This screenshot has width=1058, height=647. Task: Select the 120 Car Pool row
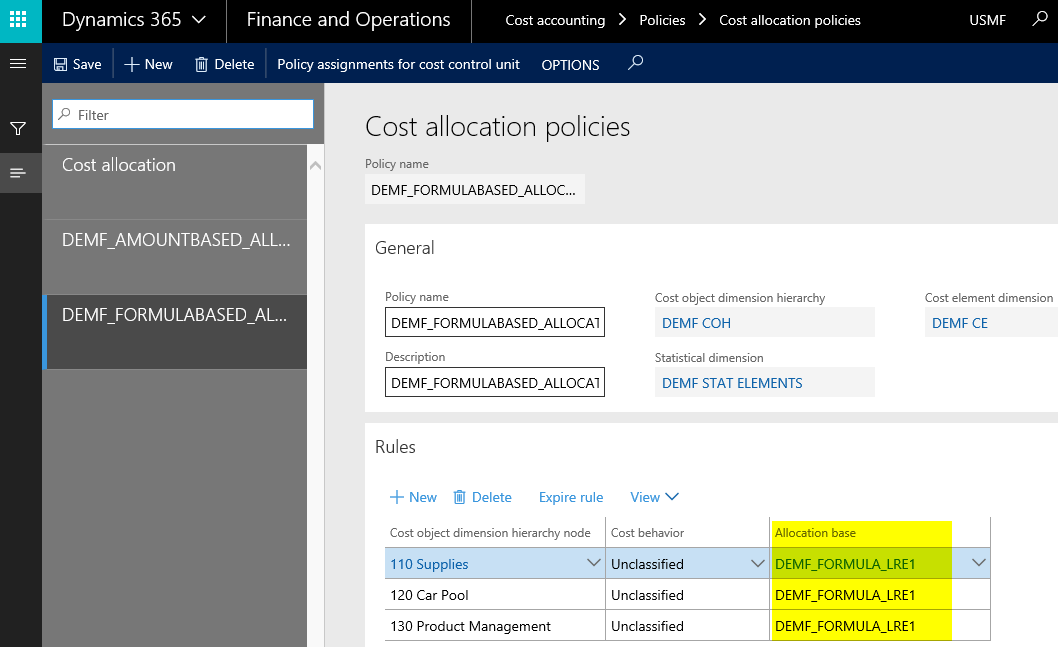tap(429, 595)
